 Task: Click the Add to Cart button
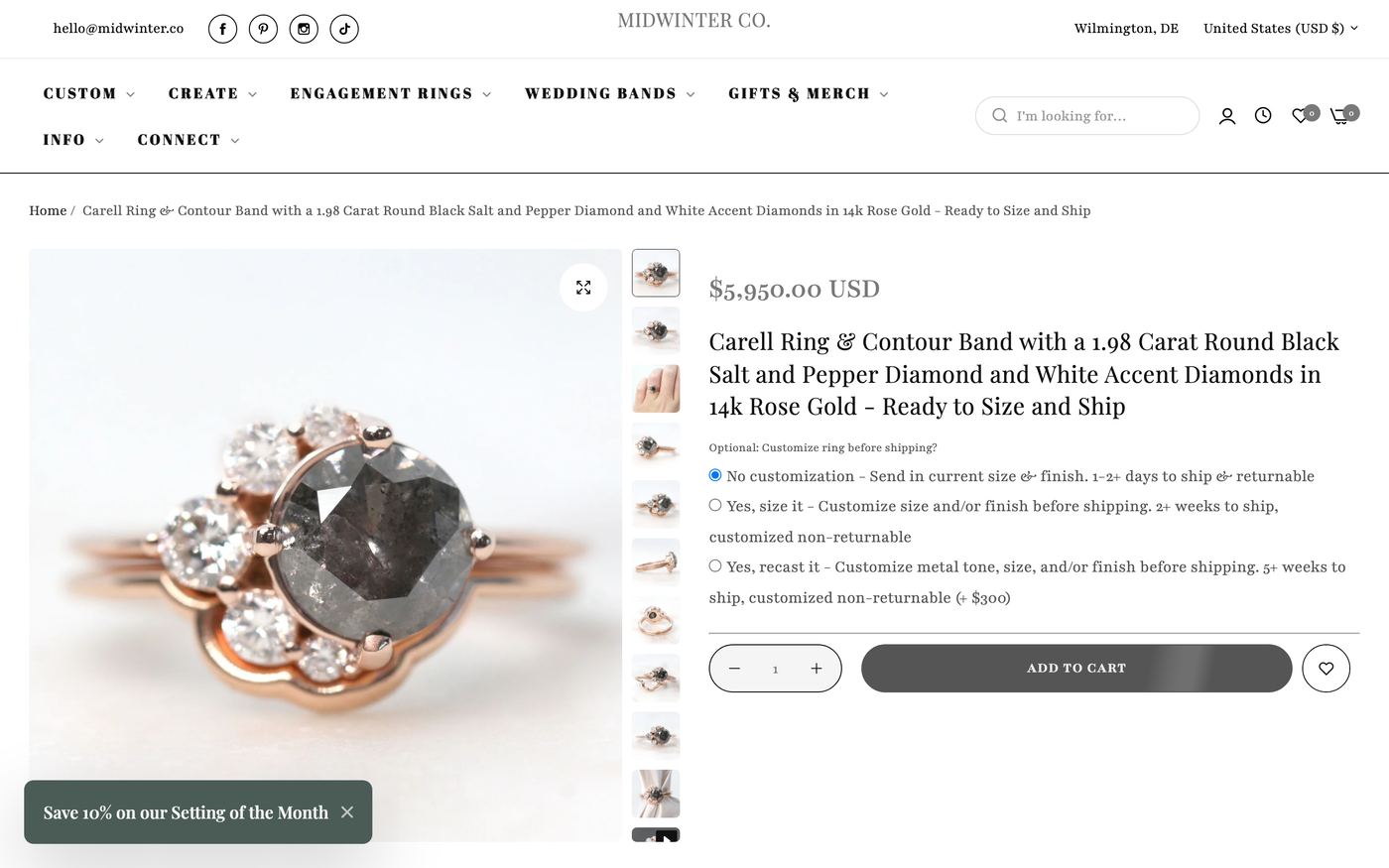coord(1076,668)
